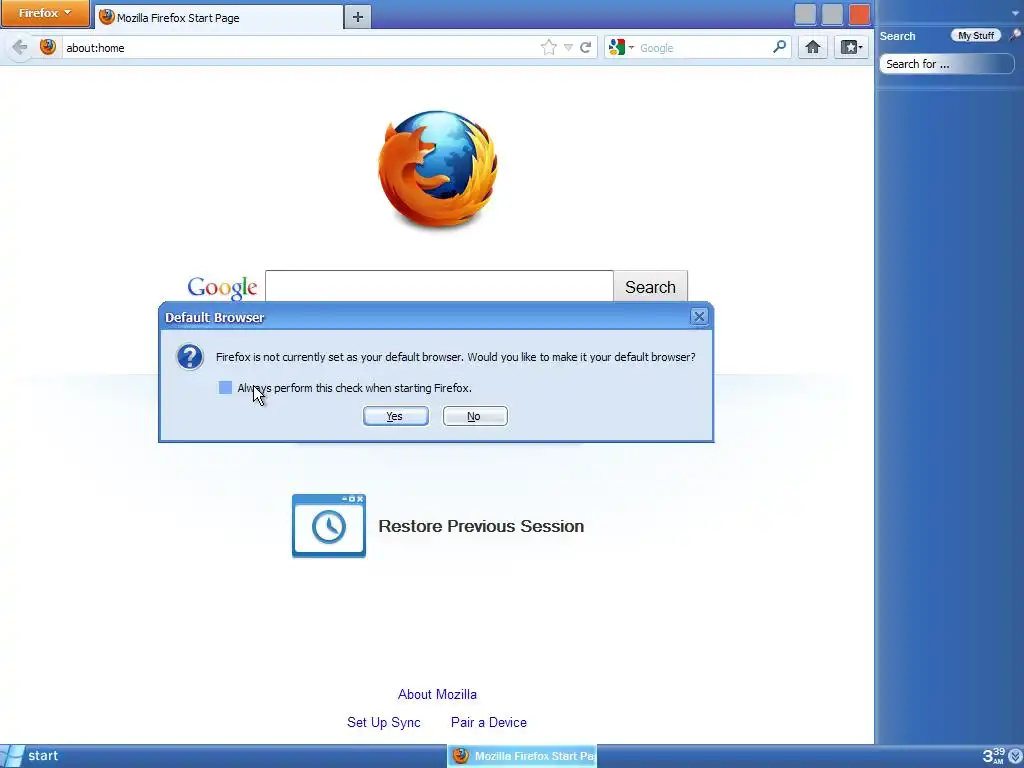
Task: Click the Restore Previous Session clock icon
Action: click(x=328, y=526)
